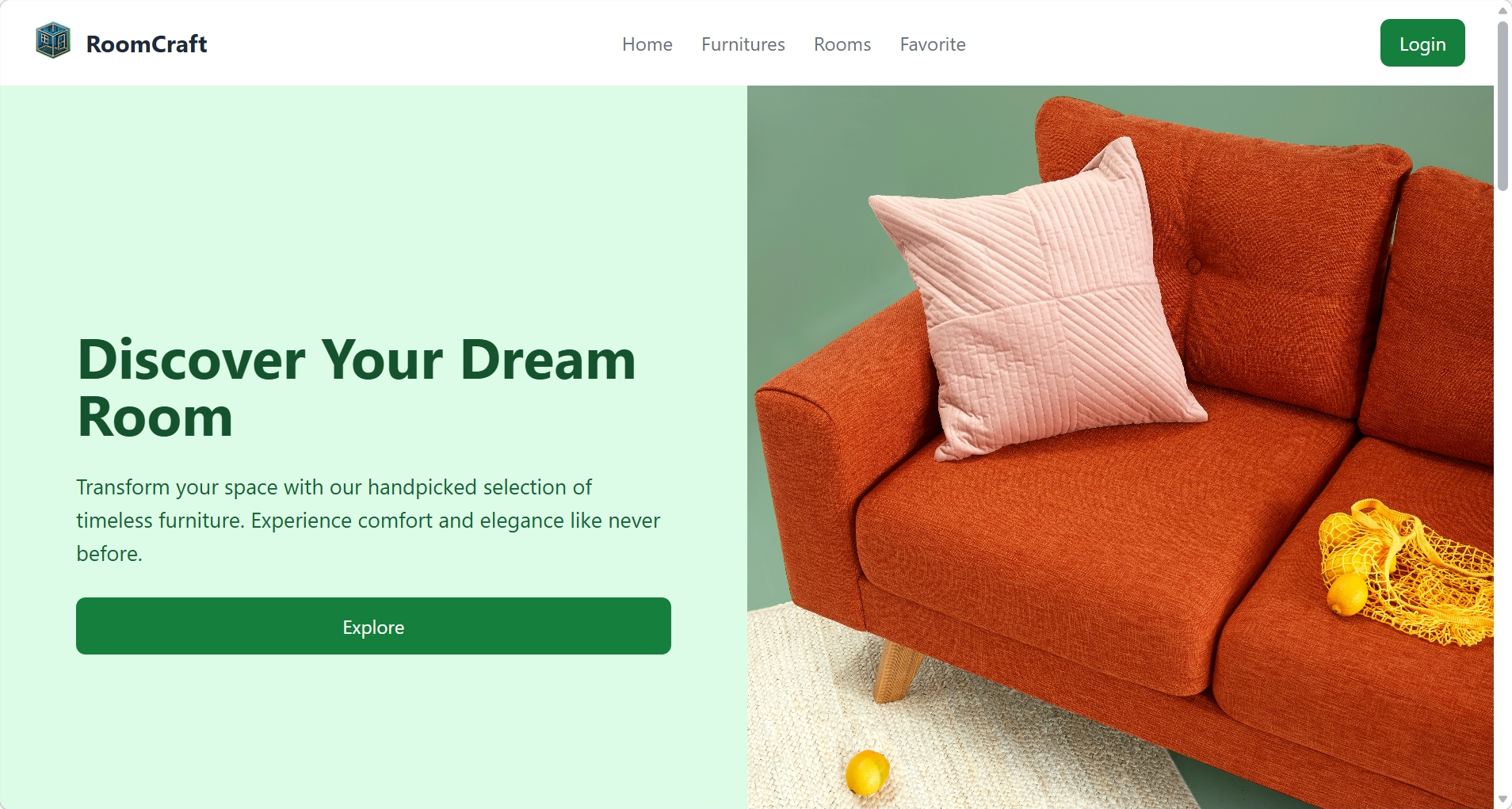The height and width of the screenshot is (809, 1512).
Task: Click the scrollbar down arrow
Action: [x=1502, y=799]
